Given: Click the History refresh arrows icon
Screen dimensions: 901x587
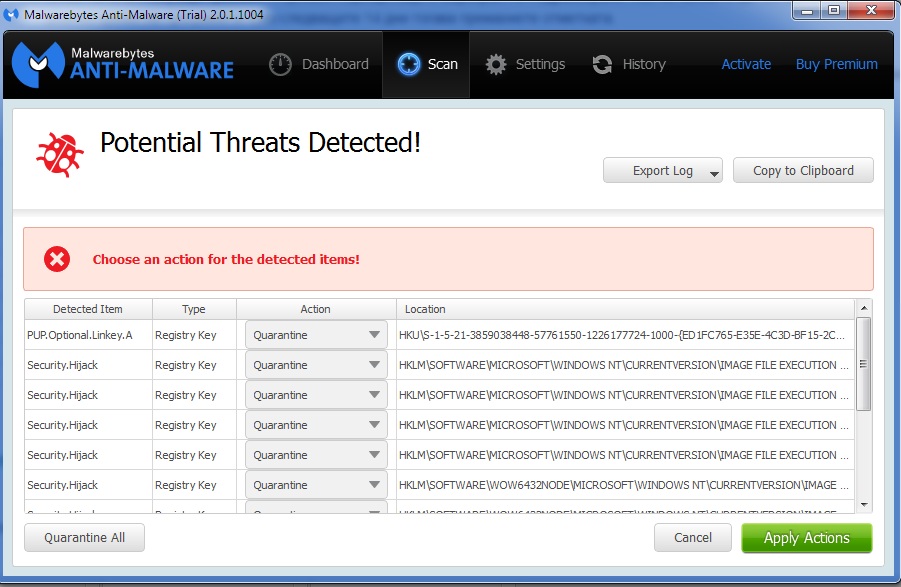Looking at the screenshot, I should click(x=602, y=64).
